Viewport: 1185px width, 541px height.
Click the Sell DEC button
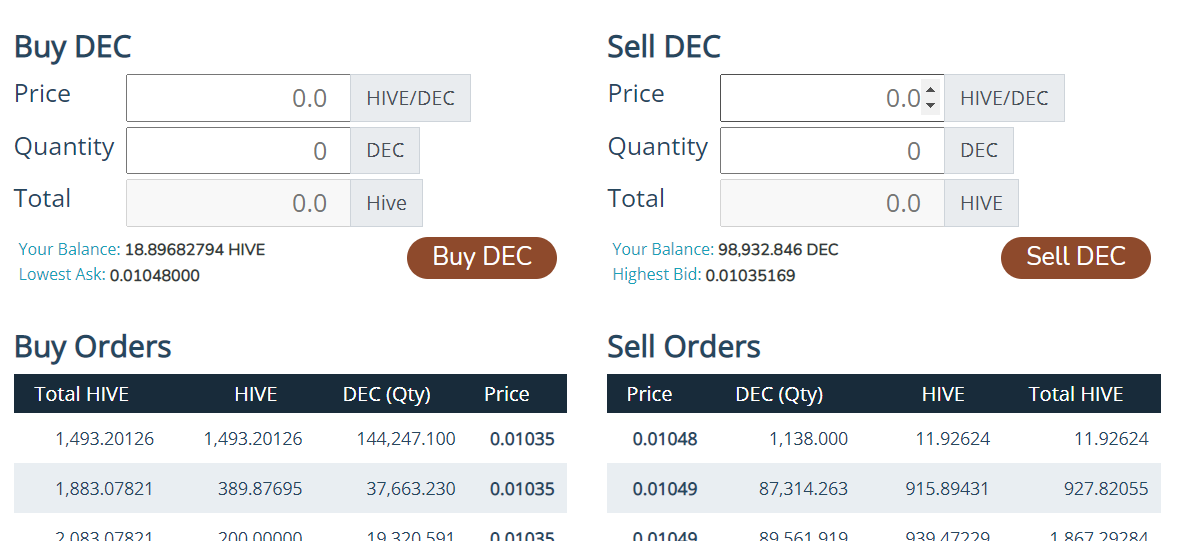1075,258
